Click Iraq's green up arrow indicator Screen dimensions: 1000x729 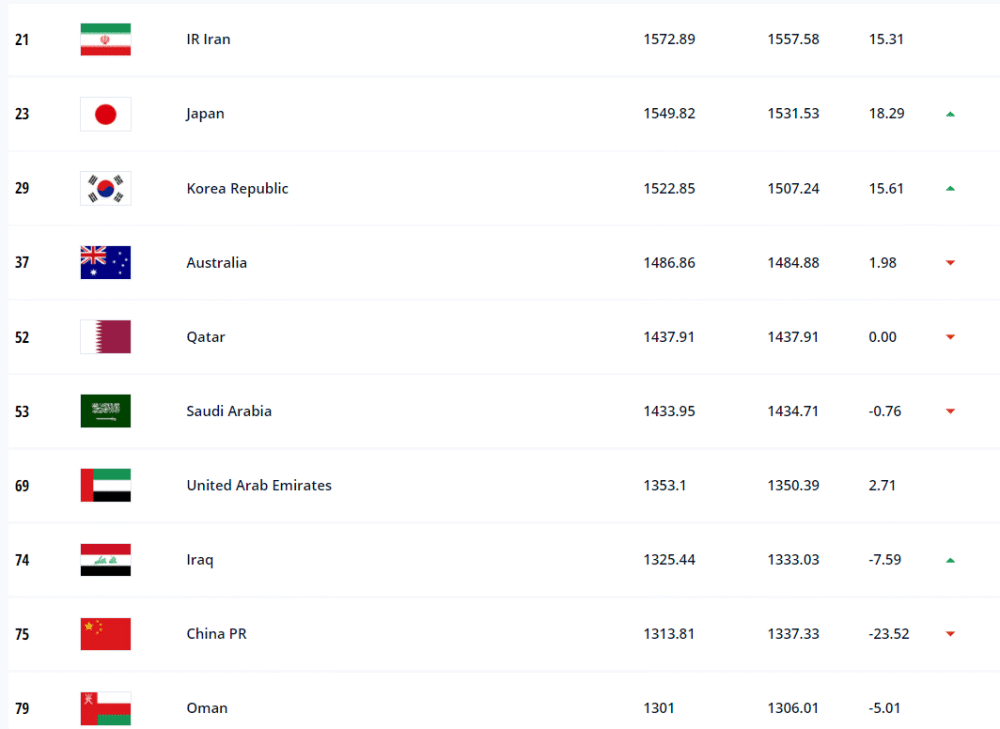pyautogui.click(x=950, y=560)
